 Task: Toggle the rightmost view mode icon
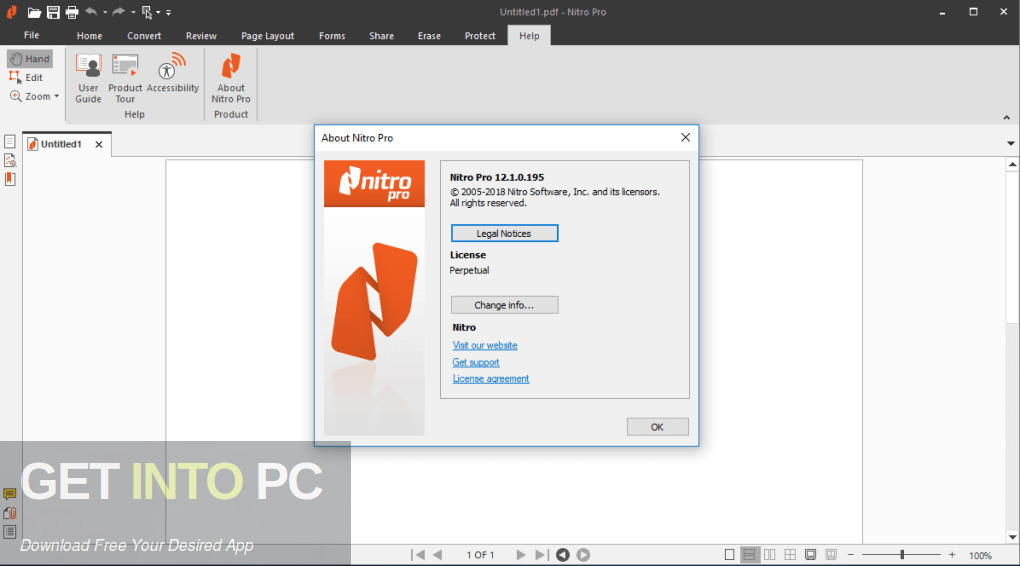(831, 555)
